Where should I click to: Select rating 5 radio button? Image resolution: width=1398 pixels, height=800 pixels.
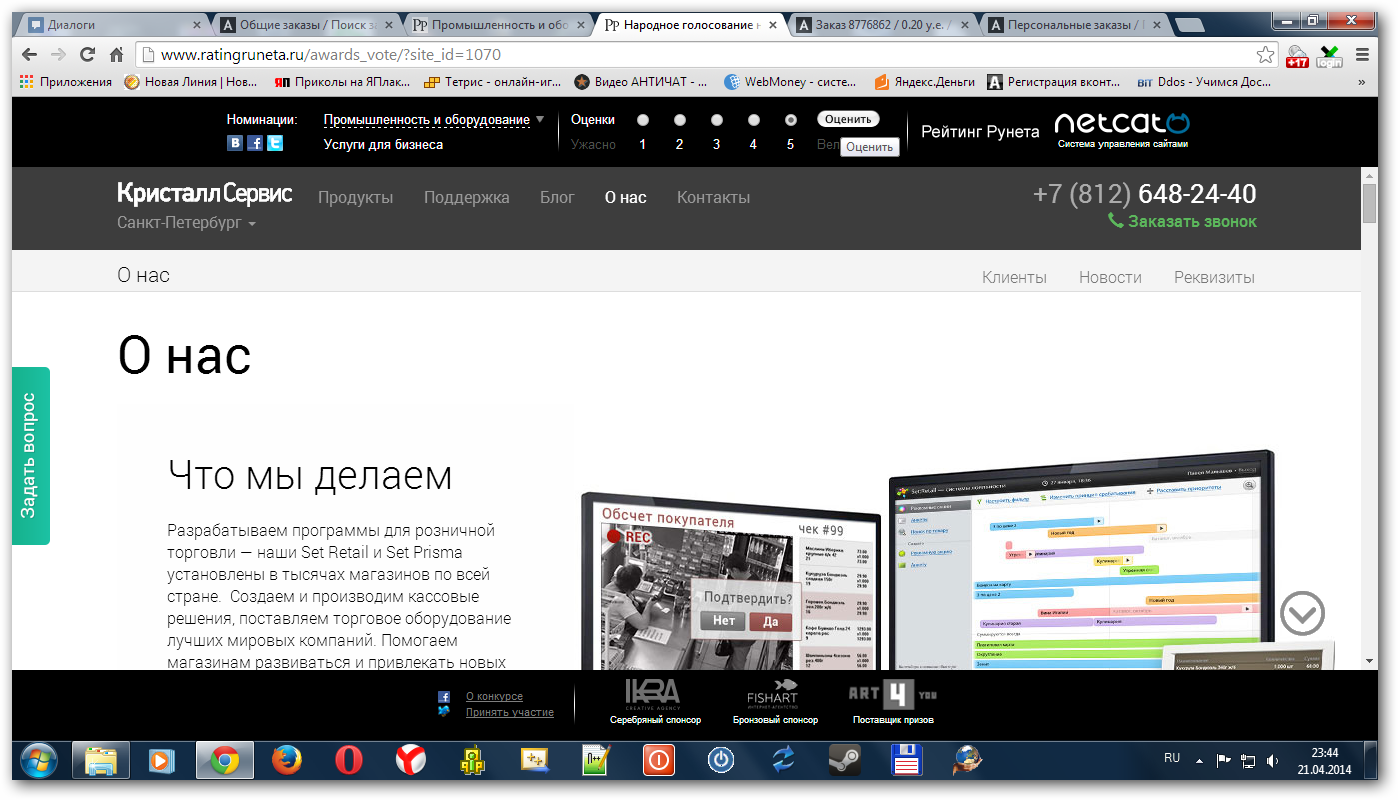click(791, 120)
